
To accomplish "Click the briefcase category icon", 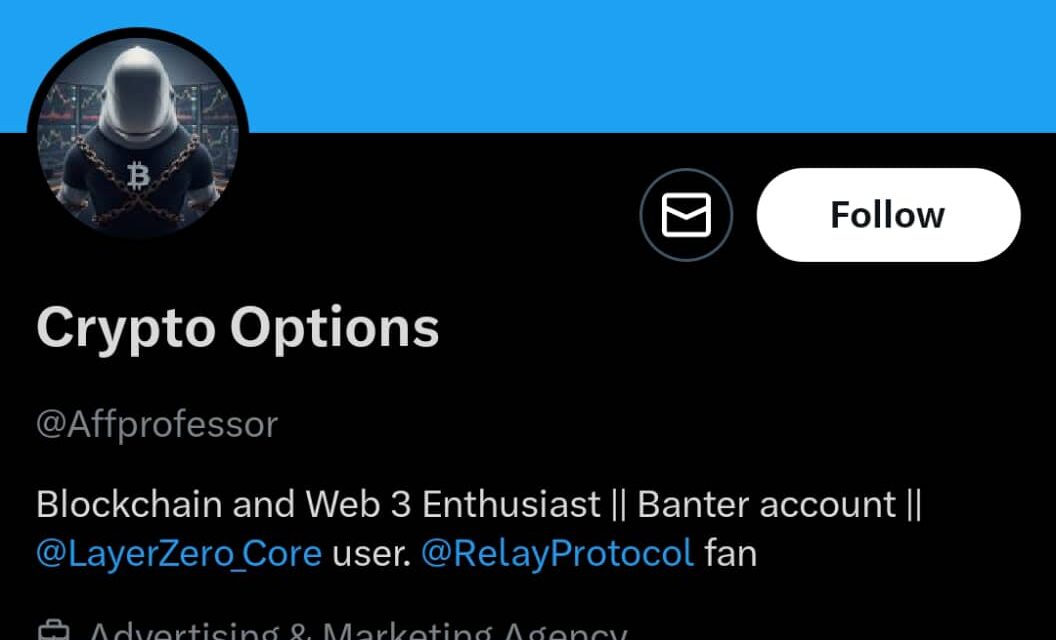I will (x=53, y=631).
